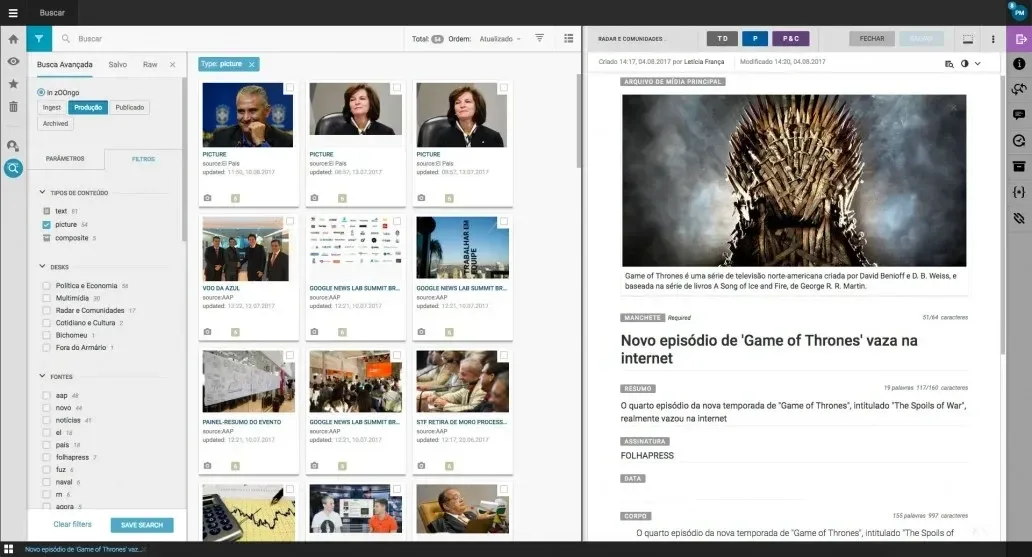This screenshot has width=1032, height=557.
Task: Click the purple send-to export icon
Action: point(1019,39)
